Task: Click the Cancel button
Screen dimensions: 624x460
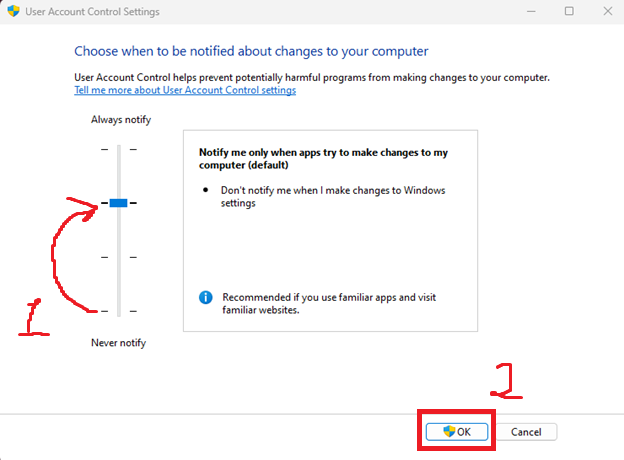Action: point(526,432)
